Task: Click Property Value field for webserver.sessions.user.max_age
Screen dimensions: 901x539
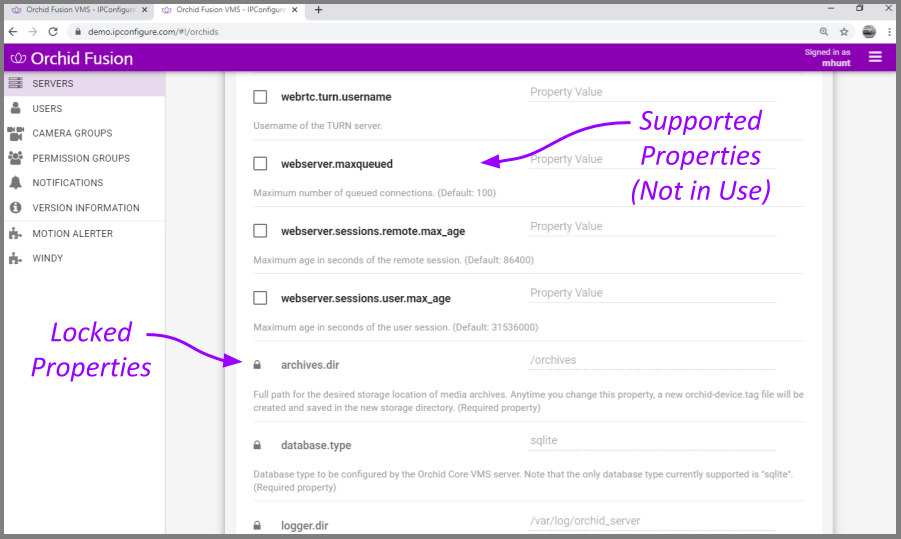Action: [652, 293]
